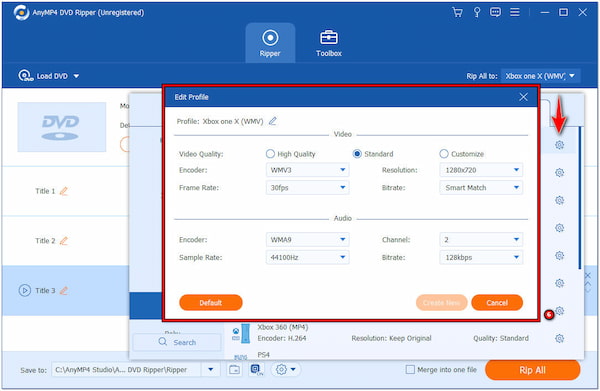Toggle Merge into one file checkbox
The image size is (600, 391).
(410, 370)
